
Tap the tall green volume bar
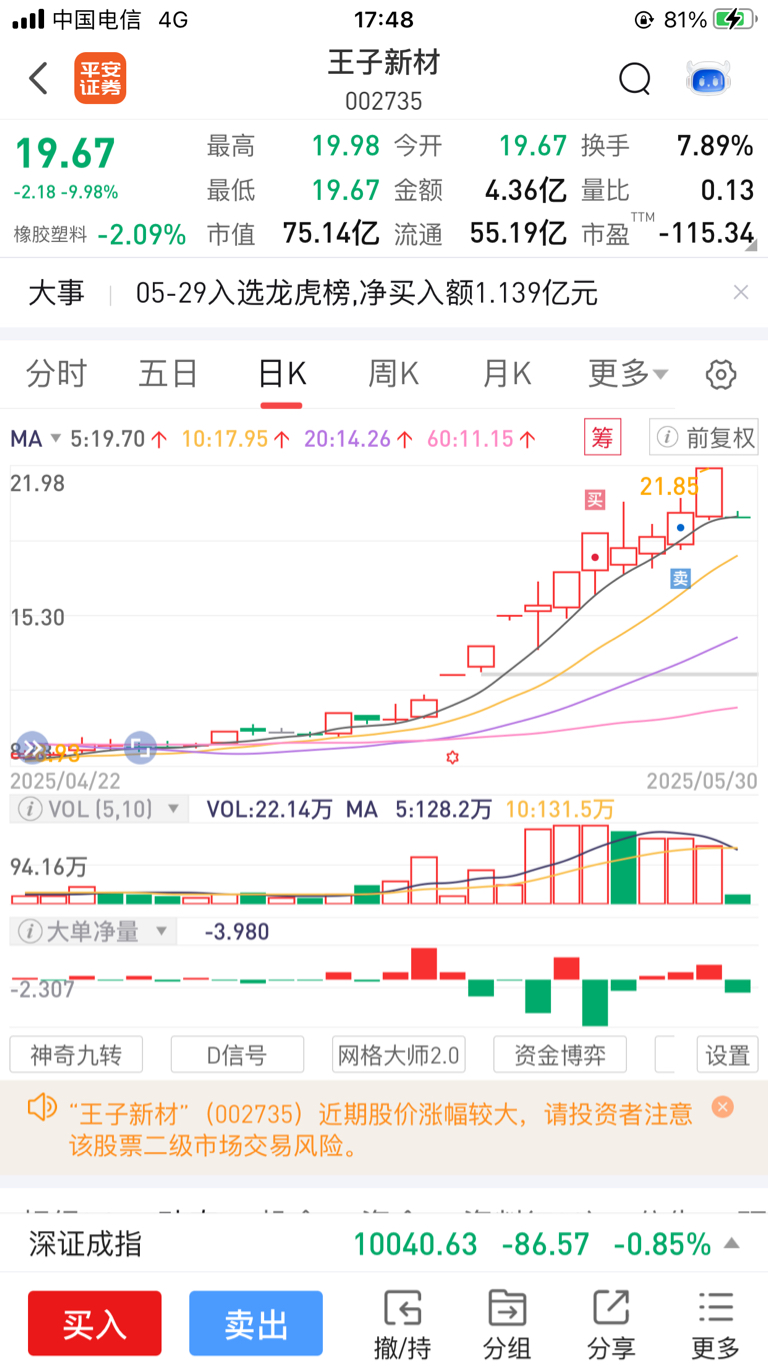623,867
